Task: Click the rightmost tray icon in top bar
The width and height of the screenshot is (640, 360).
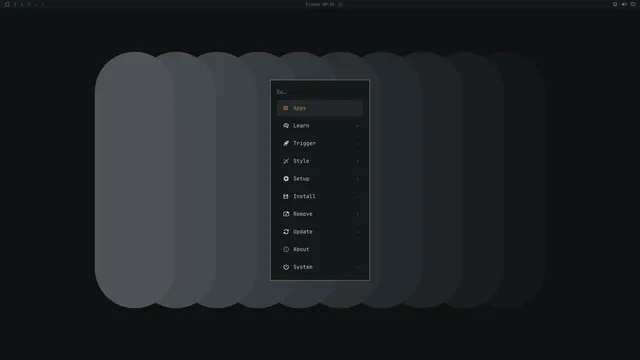Action: (x=633, y=4)
